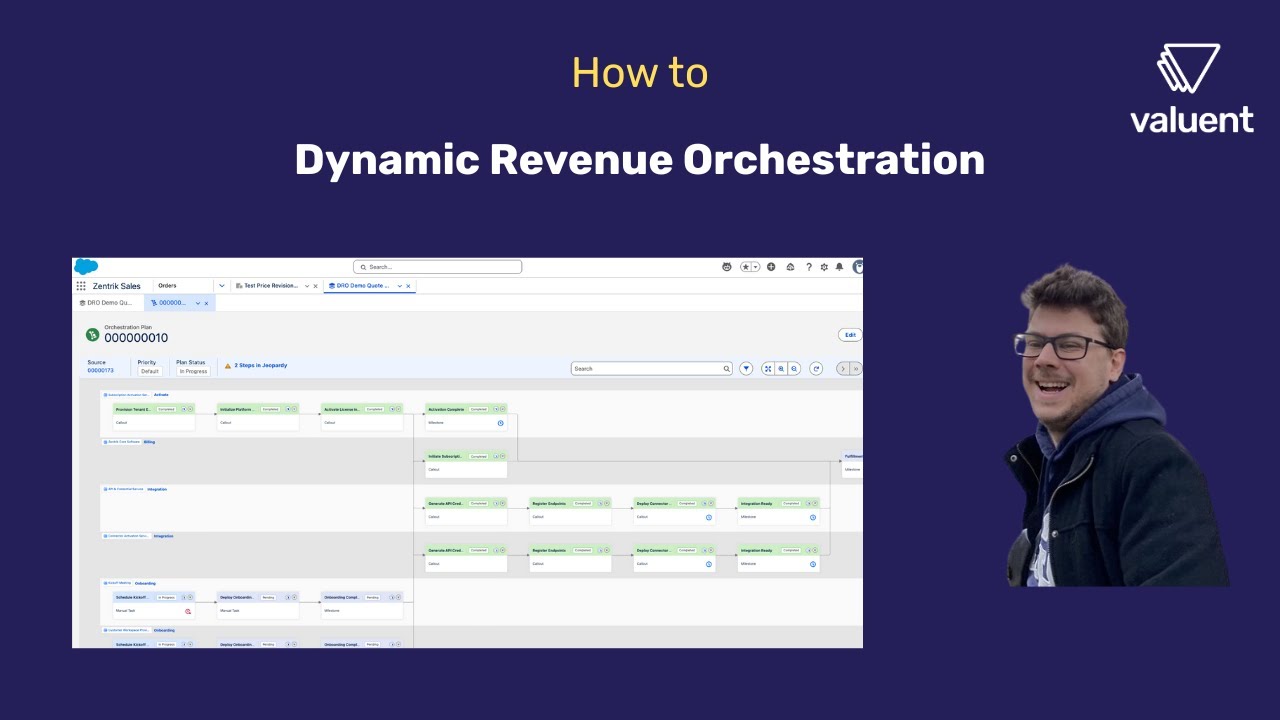Open the user profile avatar
Image resolution: width=1280 pixels, height=720 pixels.
click(x=857, y=267)
